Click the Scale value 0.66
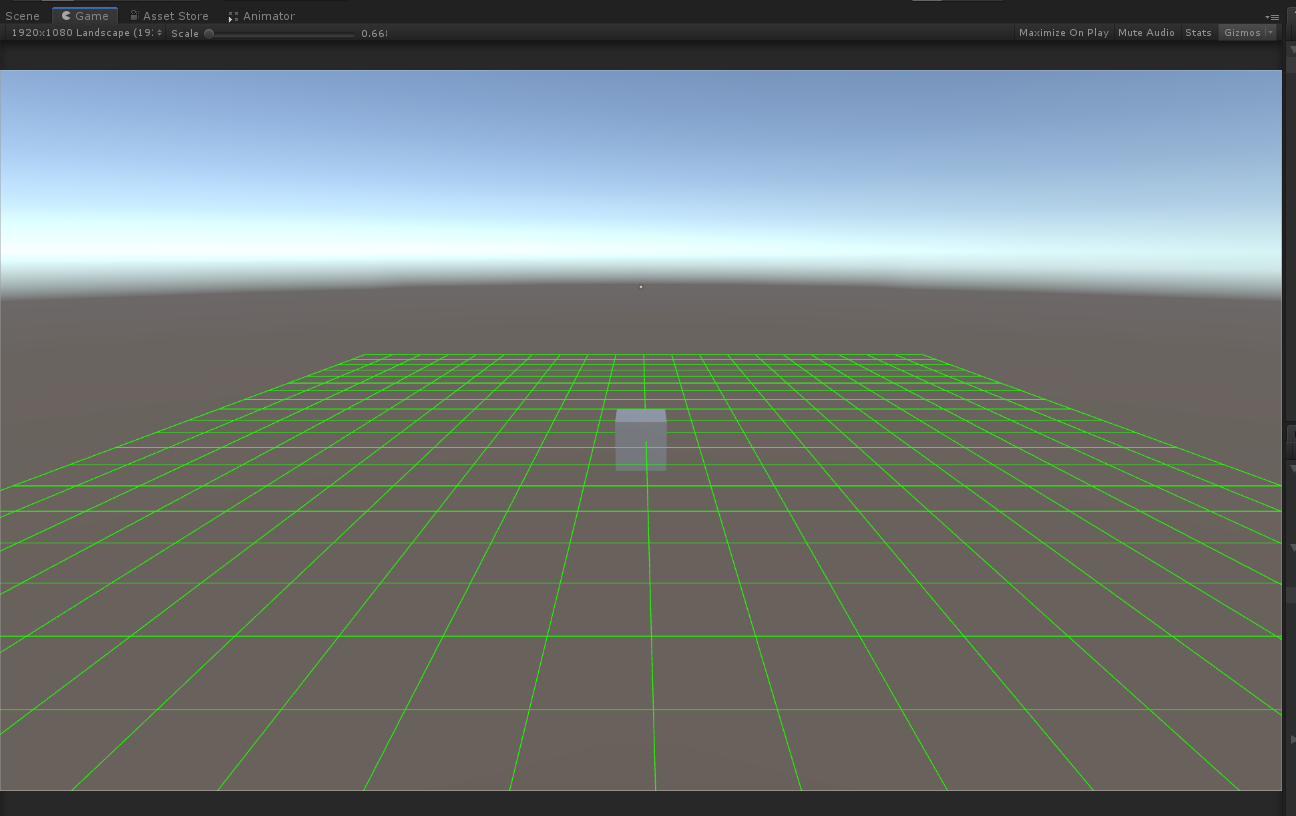The image size is (1296, 816). 374,33
